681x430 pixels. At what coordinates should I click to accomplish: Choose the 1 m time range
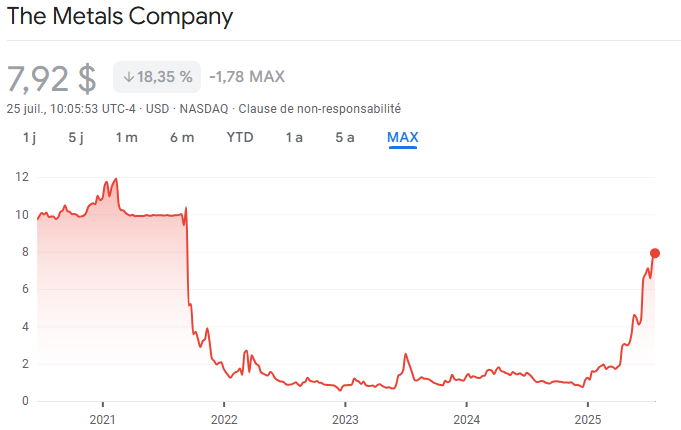point(126,137)
